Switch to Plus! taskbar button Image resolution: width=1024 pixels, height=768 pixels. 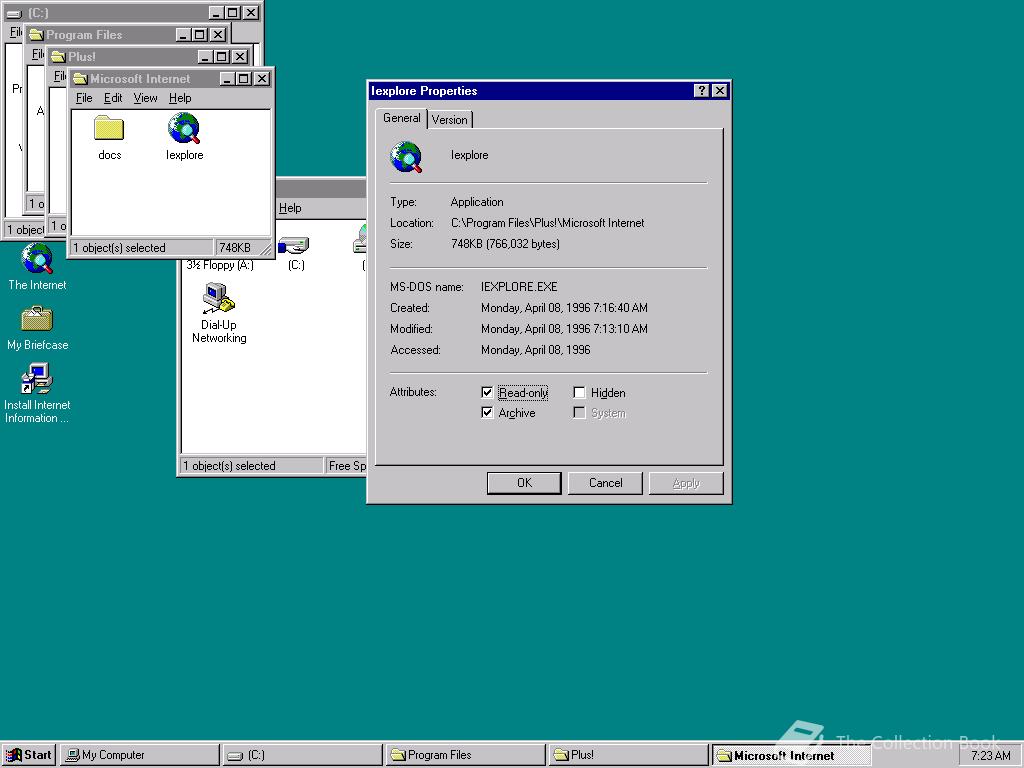point(628,755)
